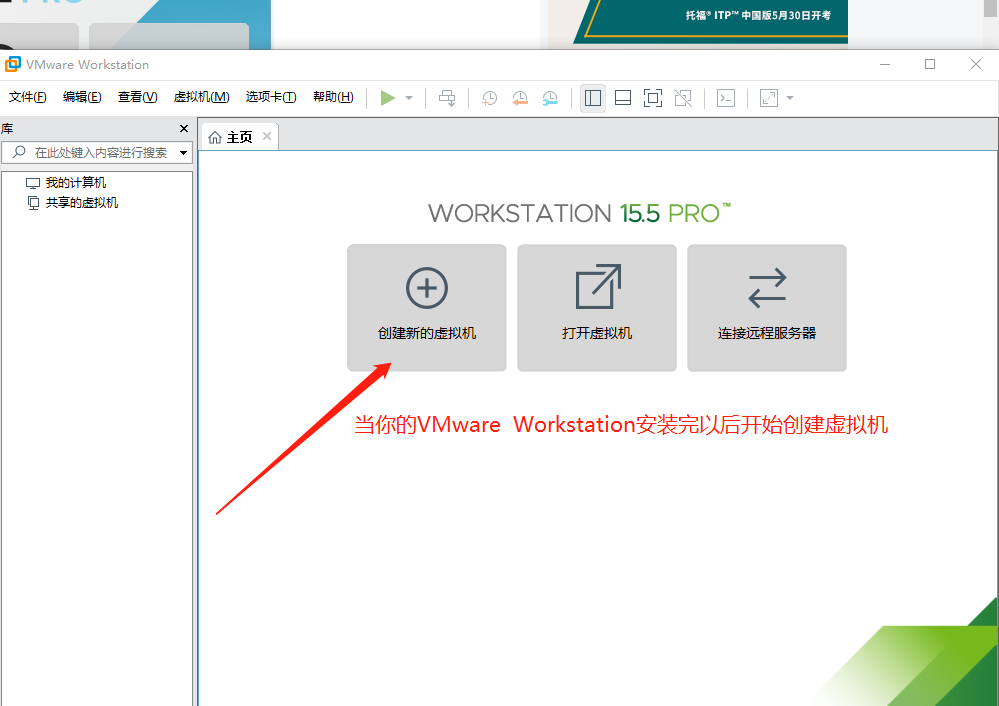
Task: Click the Console View terminal icon
Action: (x=726, y=98)
